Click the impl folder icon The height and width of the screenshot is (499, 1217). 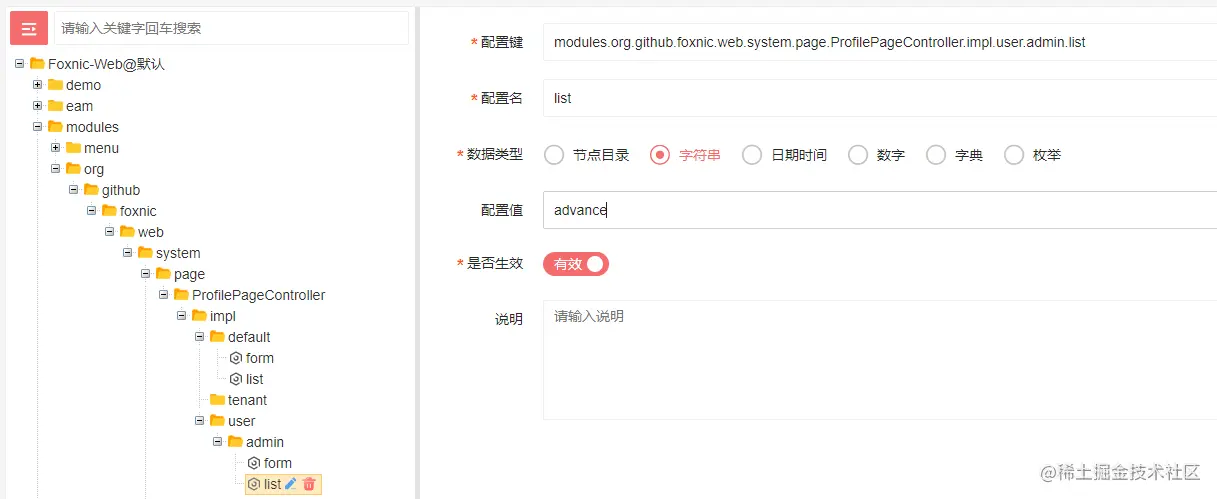(199, 316)
